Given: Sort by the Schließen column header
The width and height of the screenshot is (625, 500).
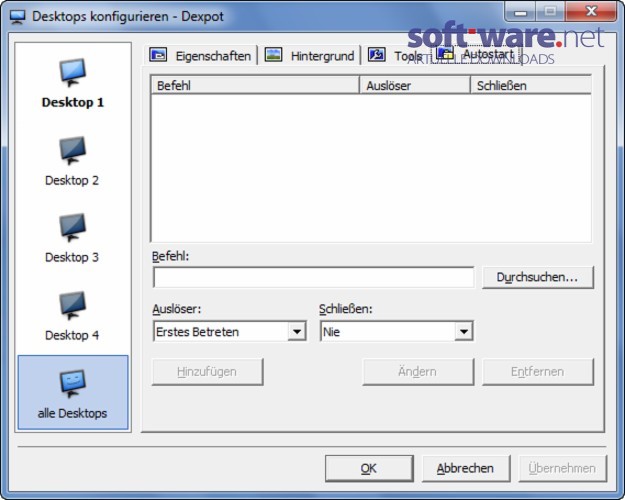Looking at the screenshot, I should (531, 85).
